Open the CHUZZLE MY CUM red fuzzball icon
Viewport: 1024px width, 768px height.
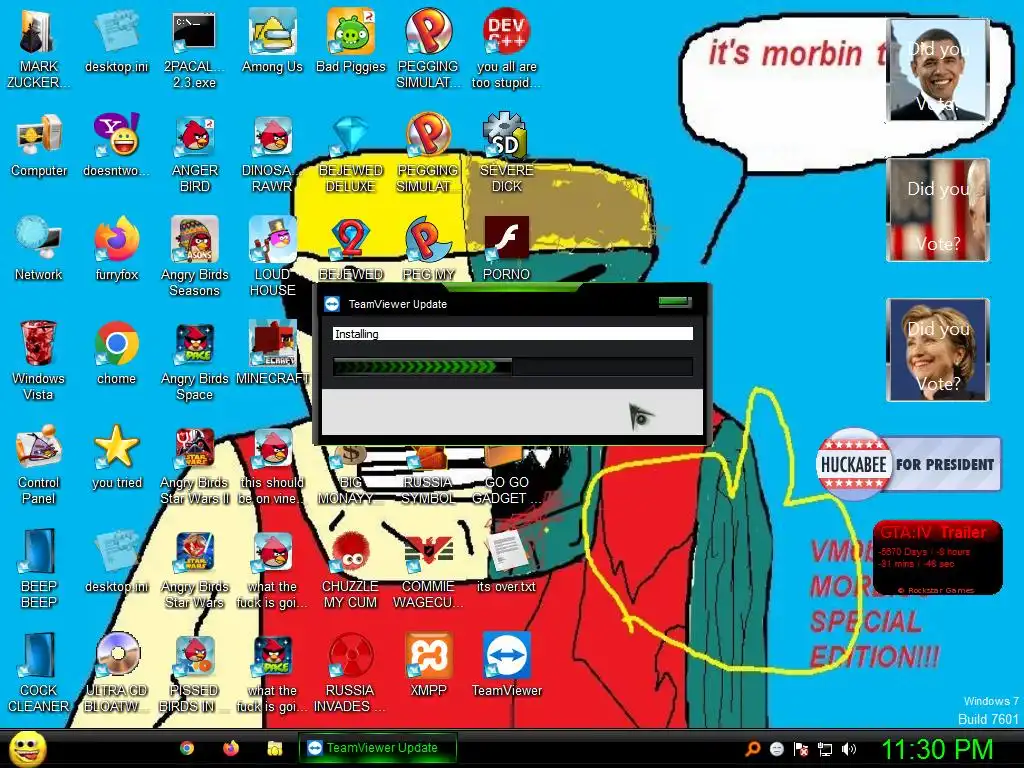coord(351,568)
